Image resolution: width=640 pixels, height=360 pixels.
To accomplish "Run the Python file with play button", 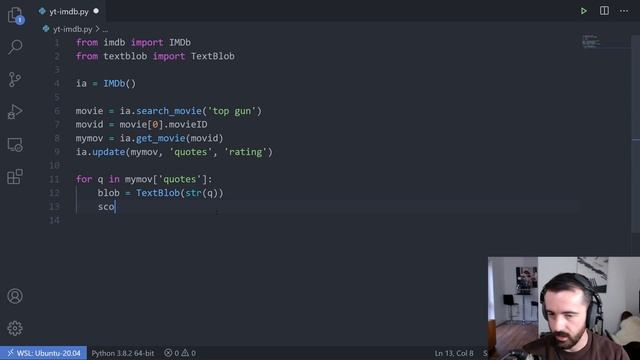I will 584,11.
